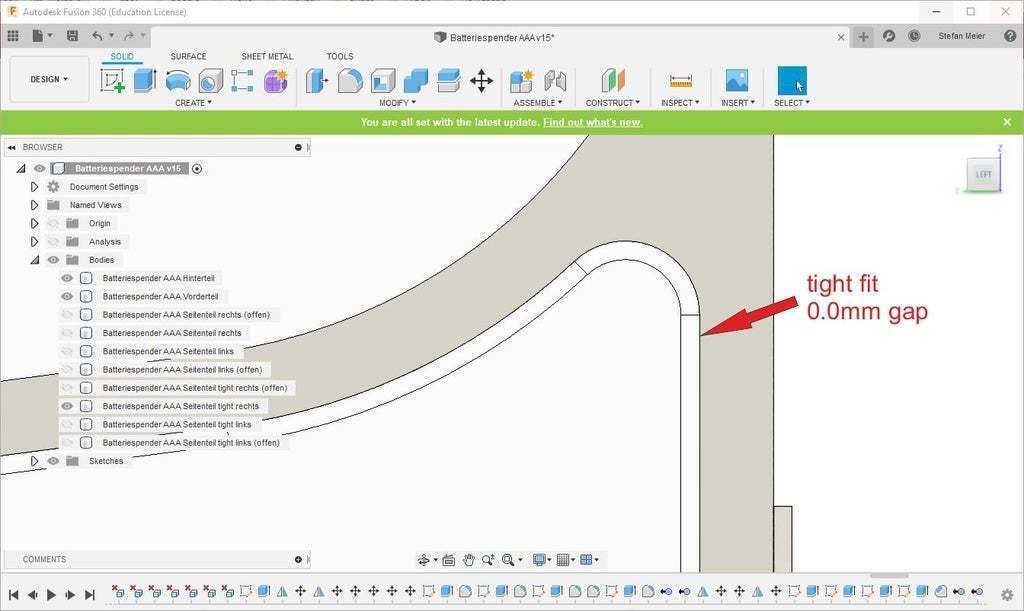The height and width of the screenshot is (611, 1024).
Task: Collapse the BROWSER panel arrows
Action: pyautogui.click(x=11, y=148)
